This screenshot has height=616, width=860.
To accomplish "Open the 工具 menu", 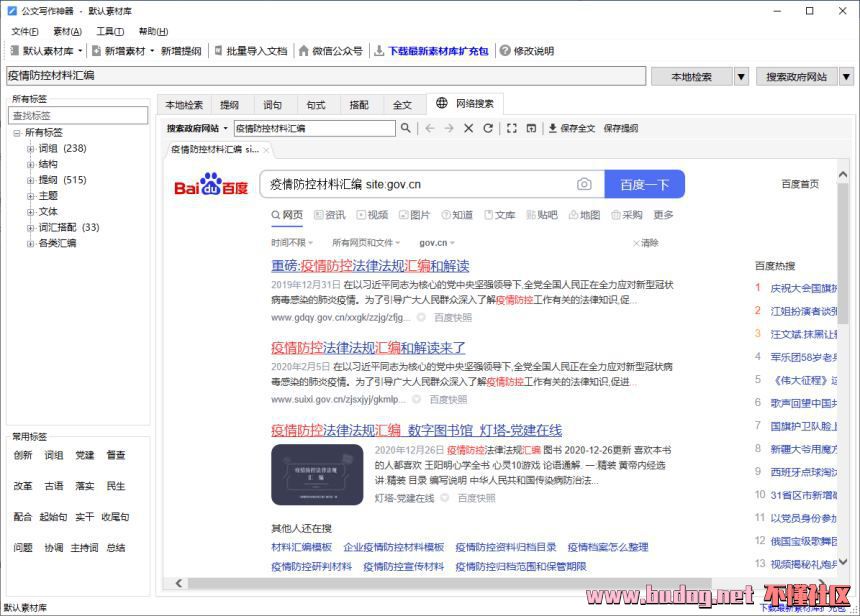I will 110,31.
